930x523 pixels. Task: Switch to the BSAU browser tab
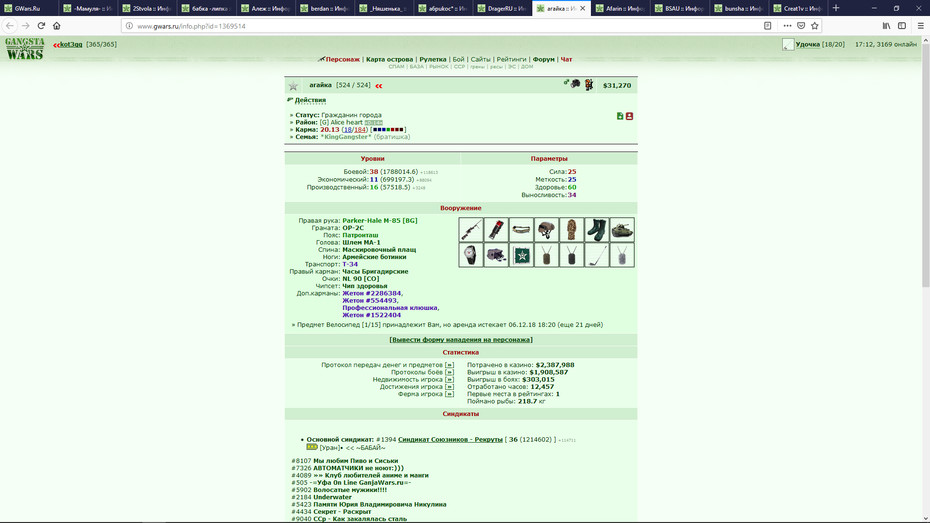point(680,8)
